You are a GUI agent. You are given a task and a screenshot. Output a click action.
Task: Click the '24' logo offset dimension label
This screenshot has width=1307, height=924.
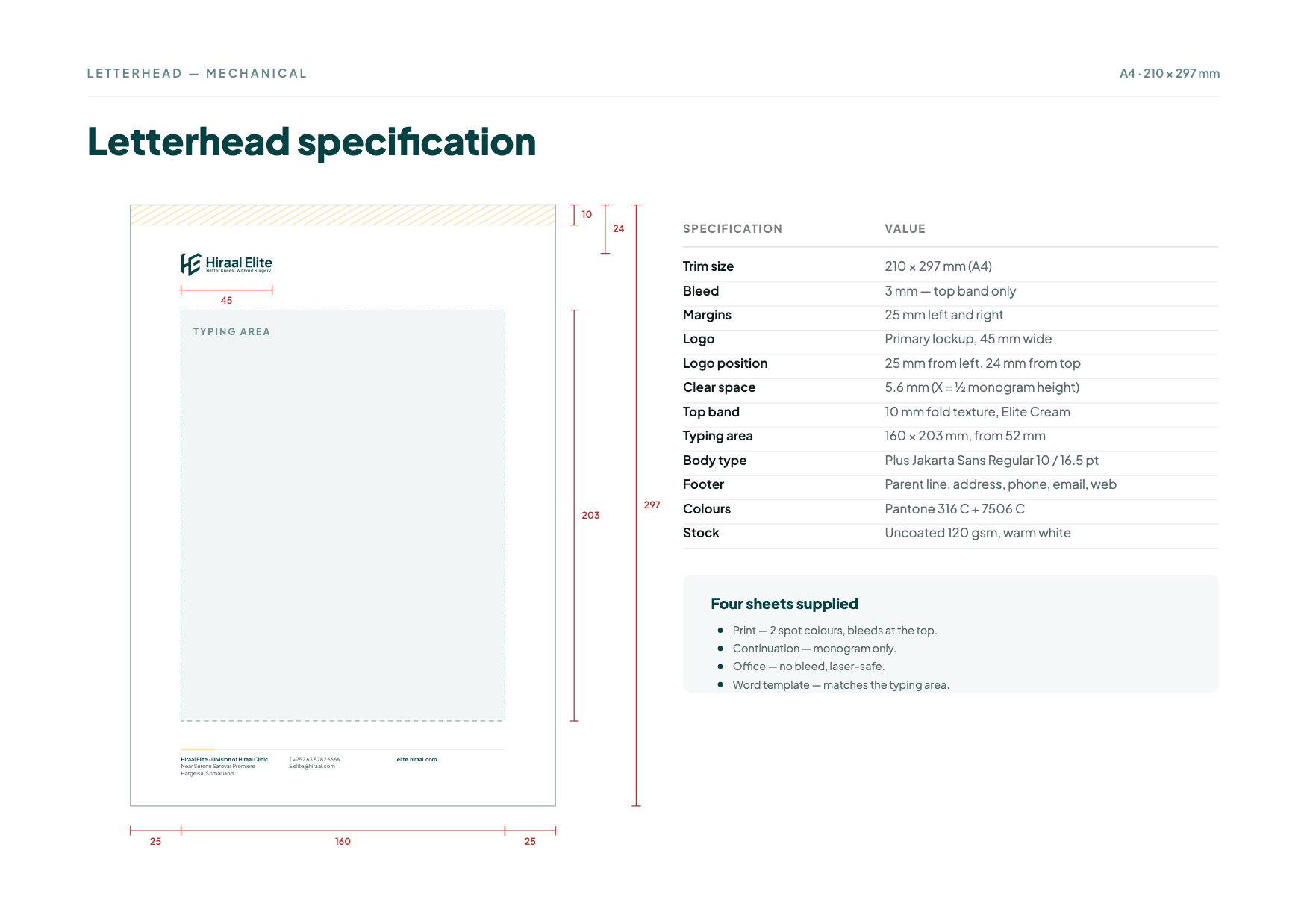point(619,229)
